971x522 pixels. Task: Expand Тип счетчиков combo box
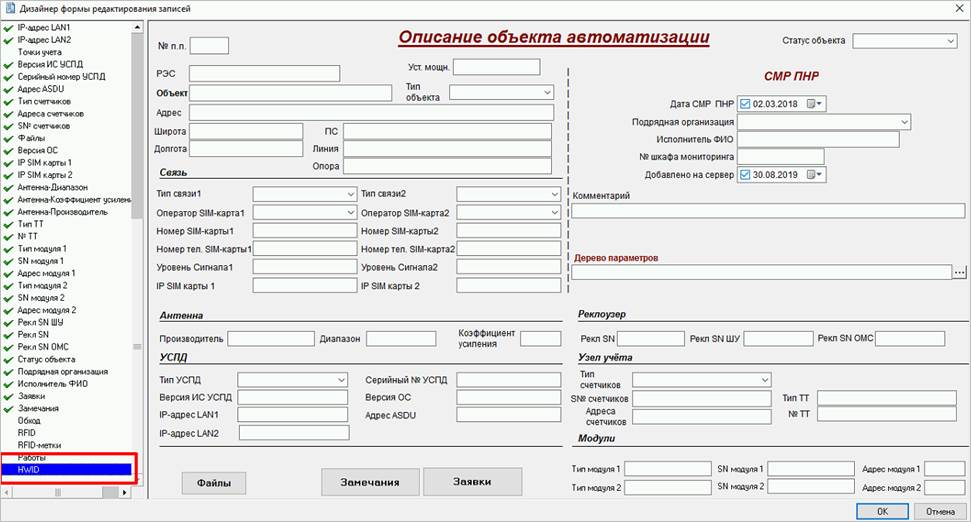coord(765,379)
